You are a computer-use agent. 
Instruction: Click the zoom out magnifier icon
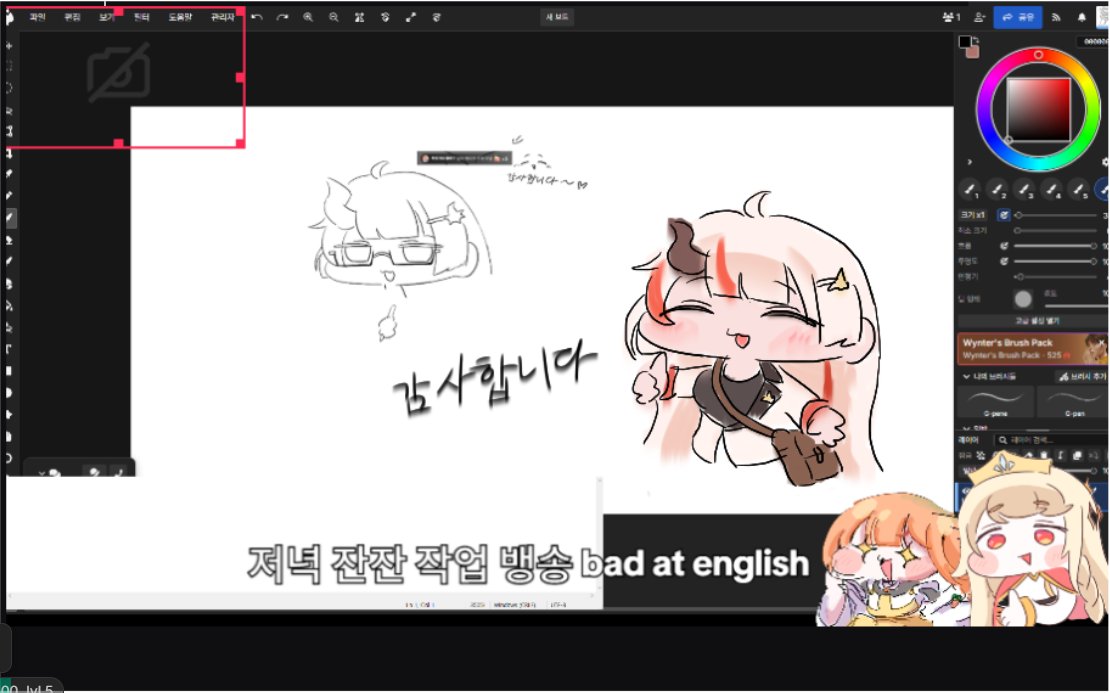tap(333, 17)
